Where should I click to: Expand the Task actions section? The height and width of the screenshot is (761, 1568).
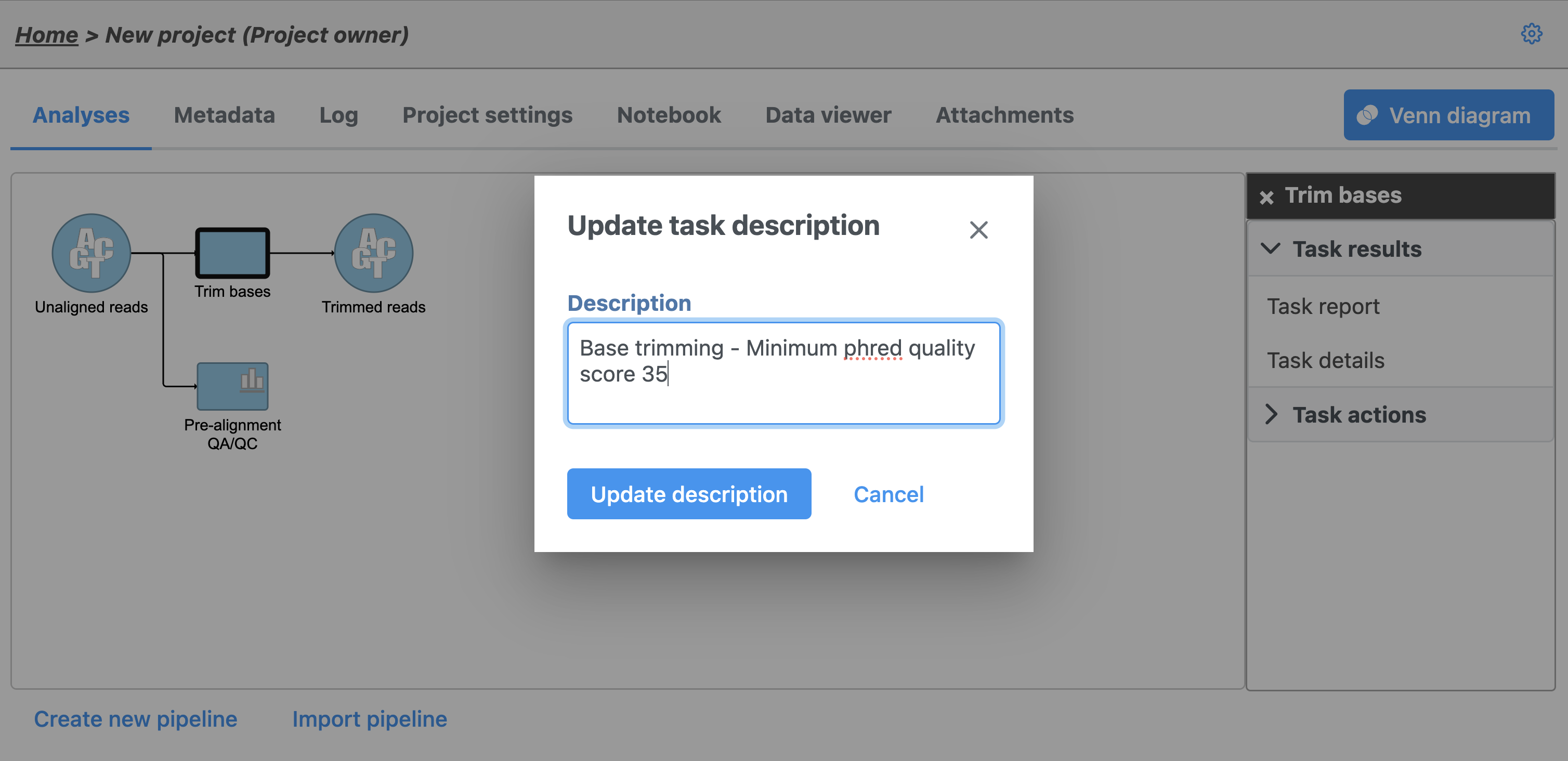[x=1270, y=414]
